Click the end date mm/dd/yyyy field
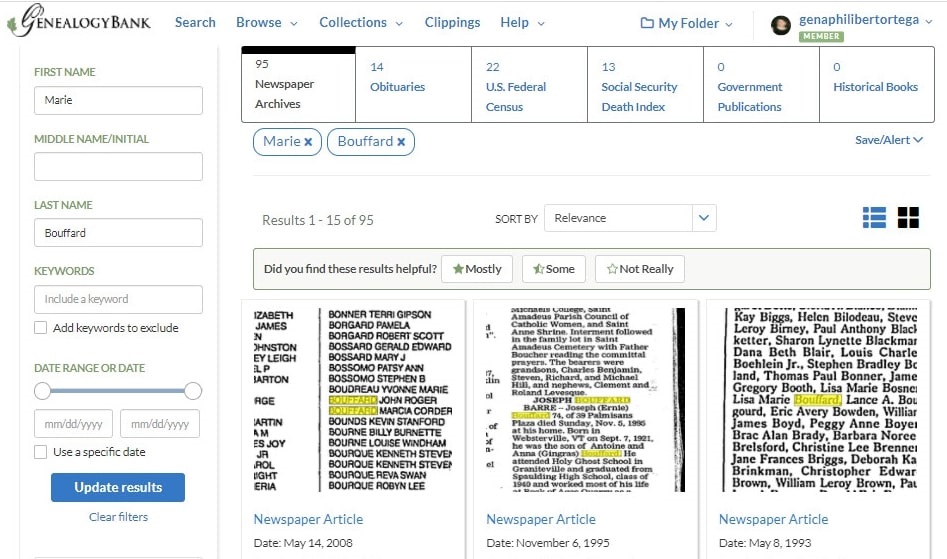Image resolution: width=947 pixels, height=559 pixels. [x=160, y=424]
